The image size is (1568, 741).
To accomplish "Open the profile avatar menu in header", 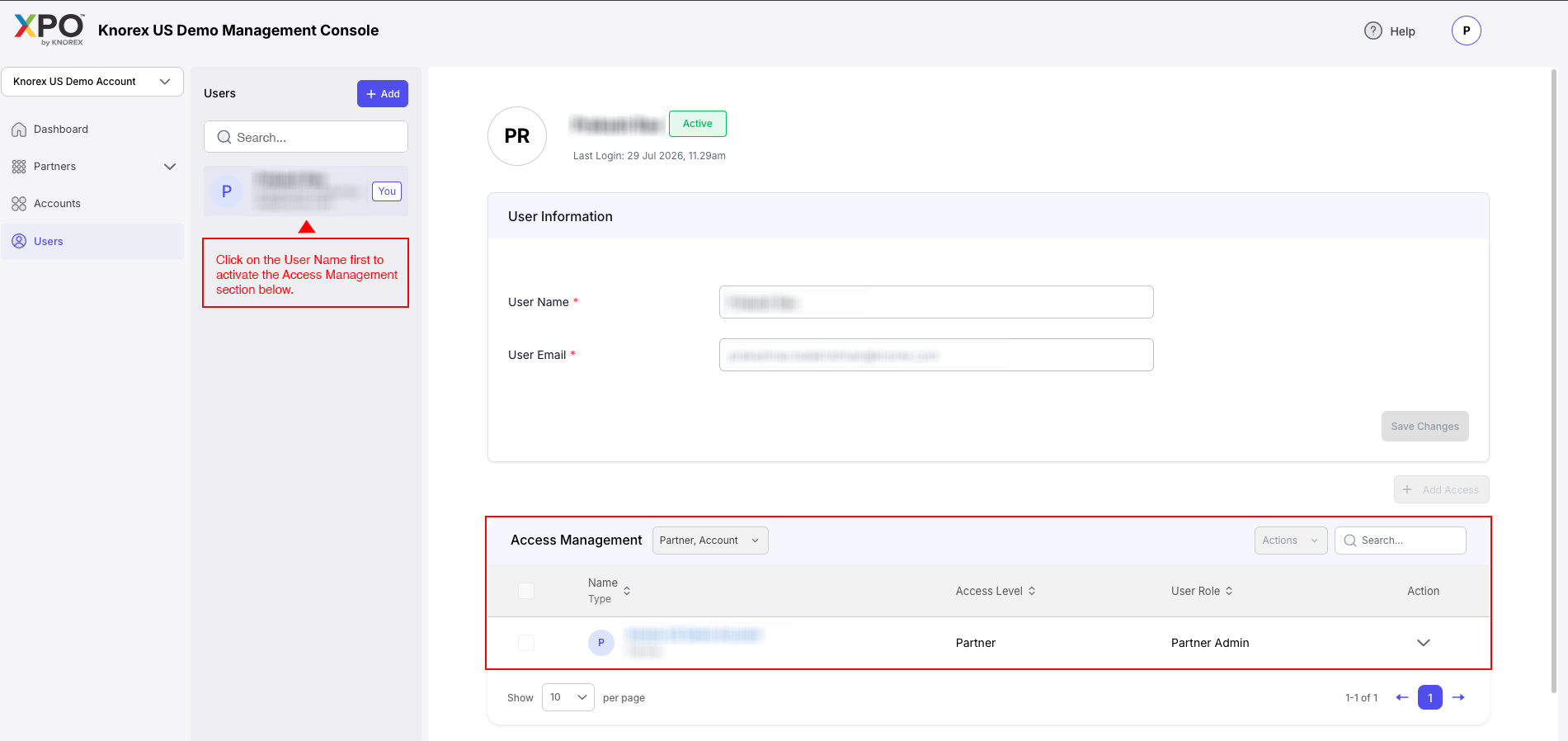I will pos(1466,31).
